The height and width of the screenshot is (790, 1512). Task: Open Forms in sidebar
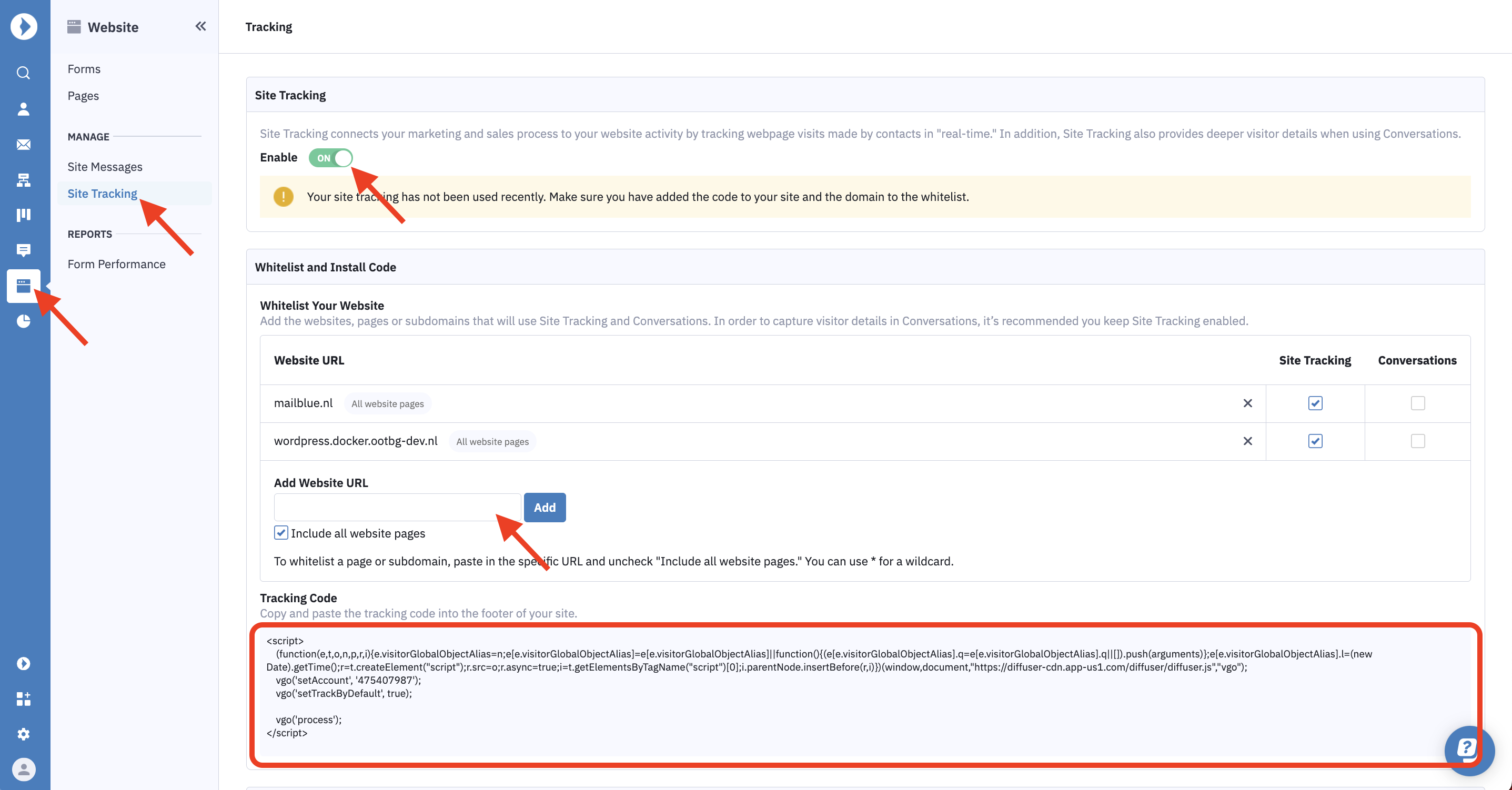84,69
